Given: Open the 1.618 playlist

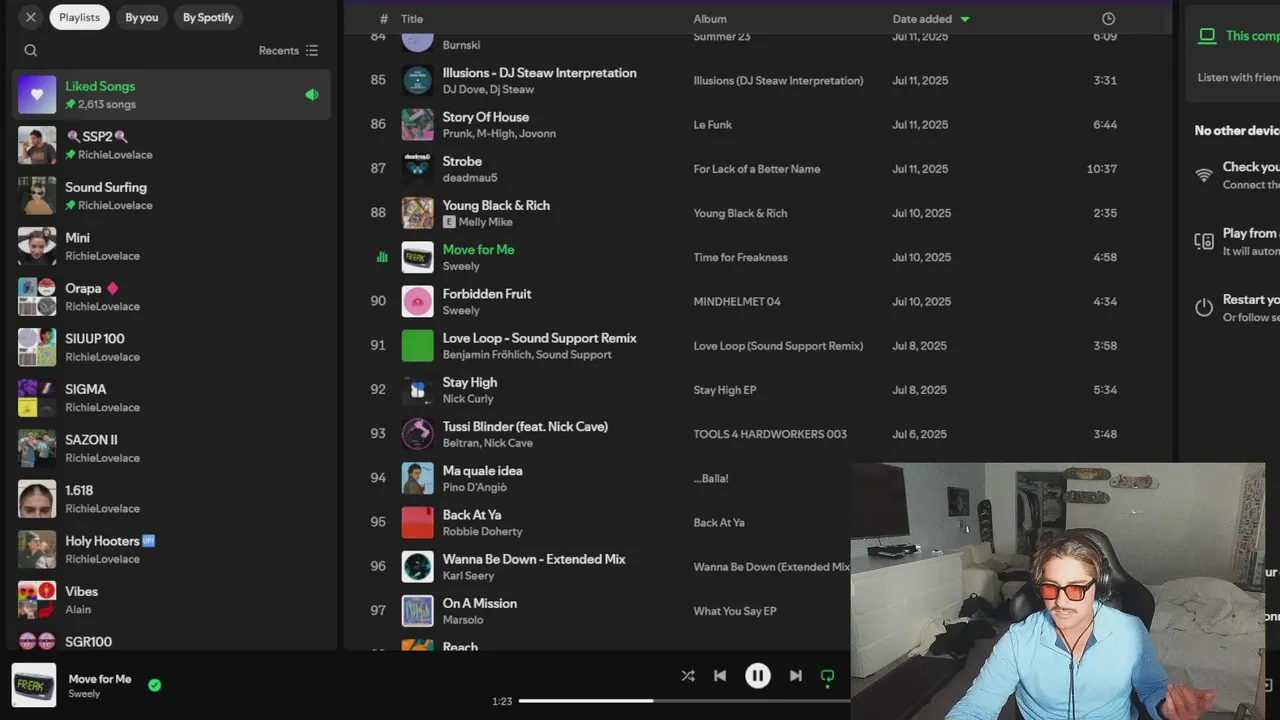Looking at the screenshot, I should [171, 498].
